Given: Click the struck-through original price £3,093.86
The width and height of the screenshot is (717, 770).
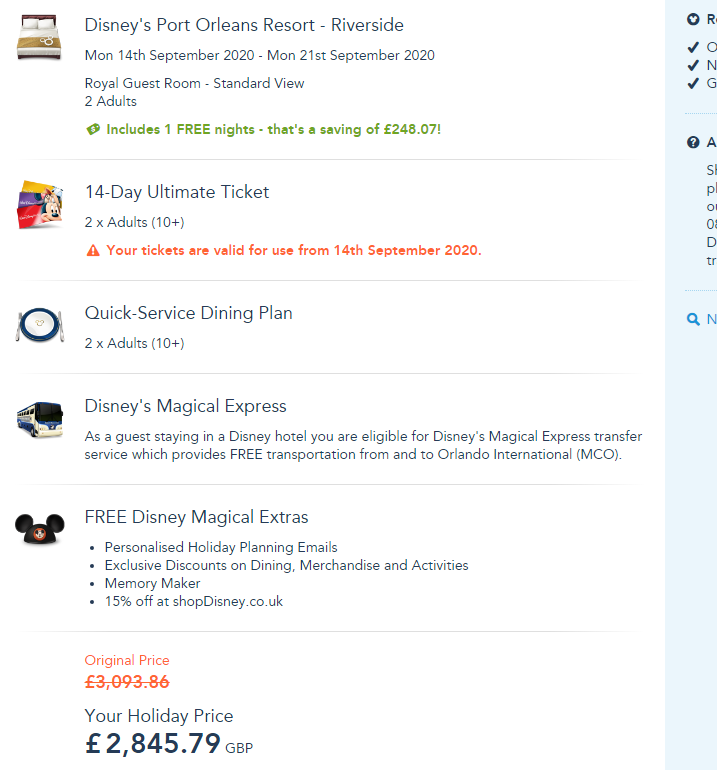Looking at the screenshot, I should point(127,682).
